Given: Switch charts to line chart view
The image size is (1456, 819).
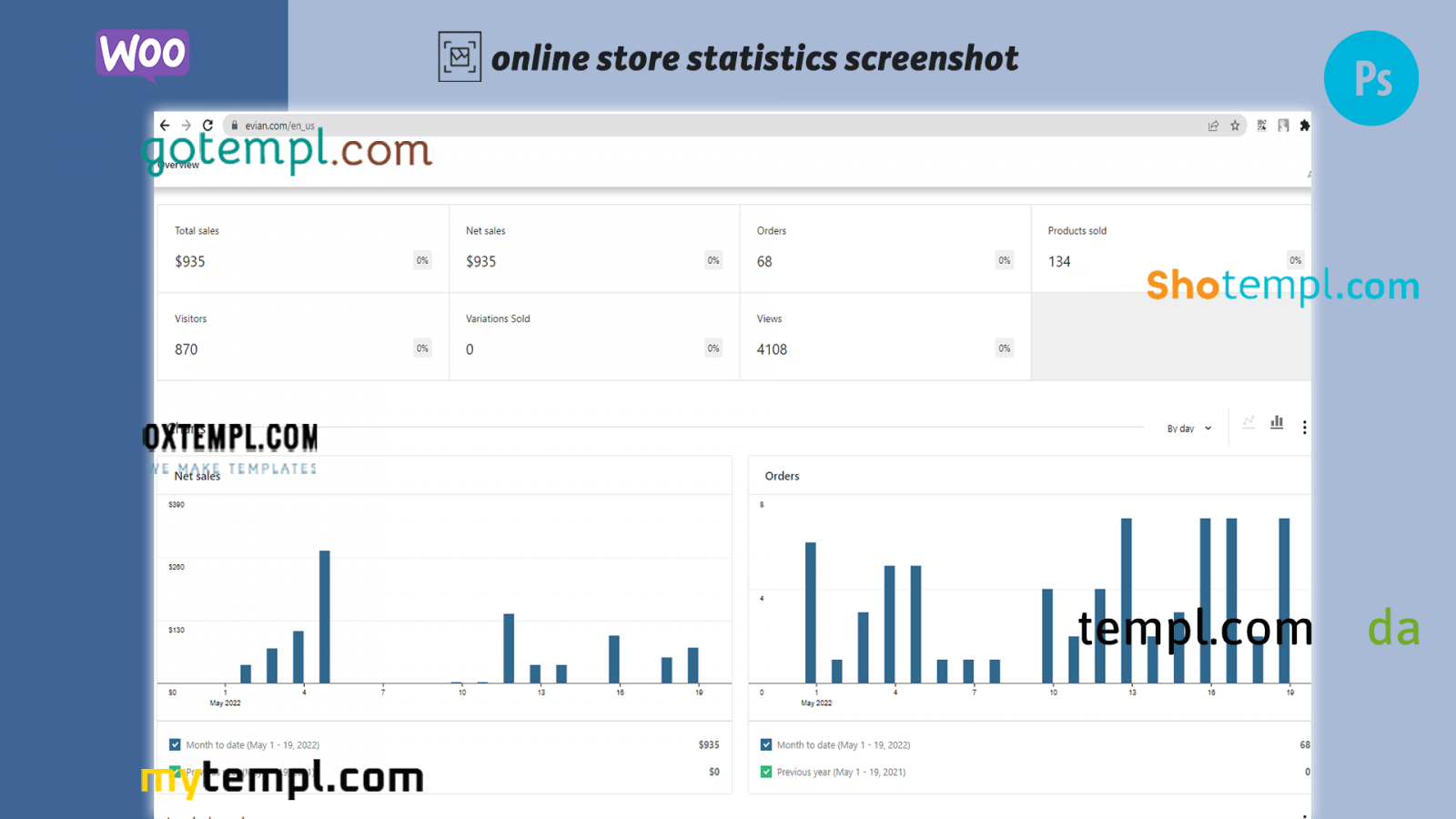Looking at the screenshot, I should coord(1249,422).
